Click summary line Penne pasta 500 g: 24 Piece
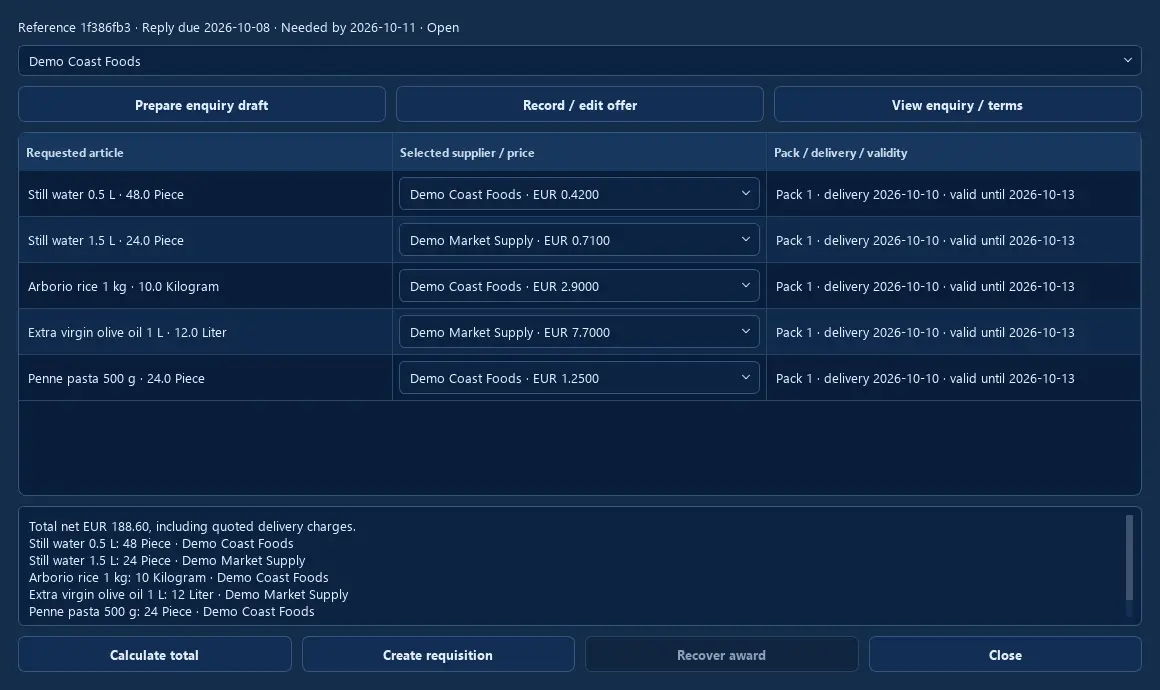This screenshot has height=690, width=1160. pos(172,611)
